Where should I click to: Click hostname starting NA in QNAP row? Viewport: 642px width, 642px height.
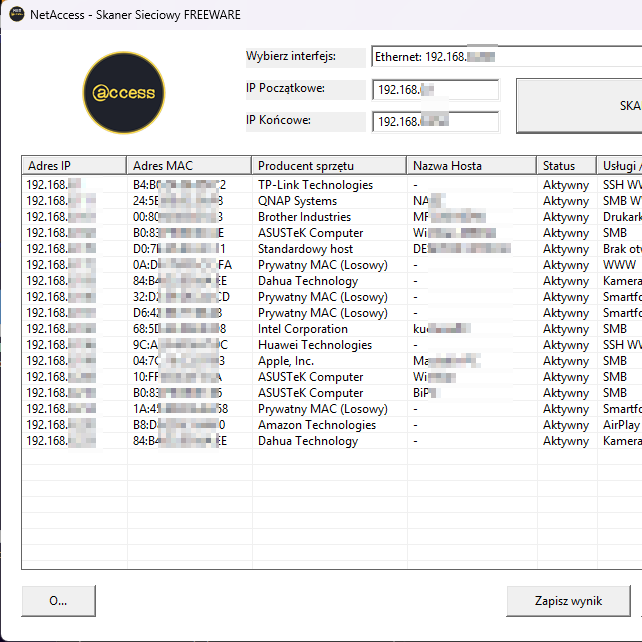[x=429, y=201]
